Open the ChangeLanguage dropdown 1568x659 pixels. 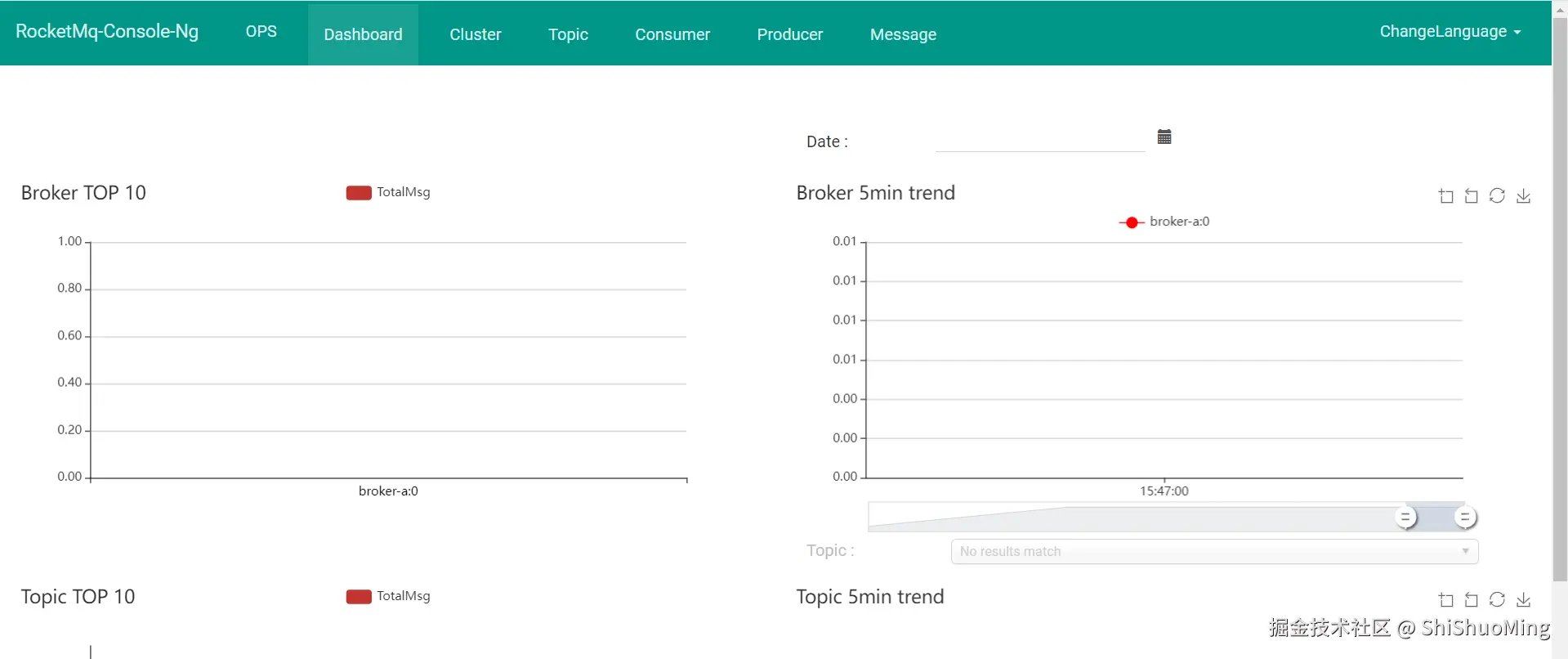(x=1450, y=32)
